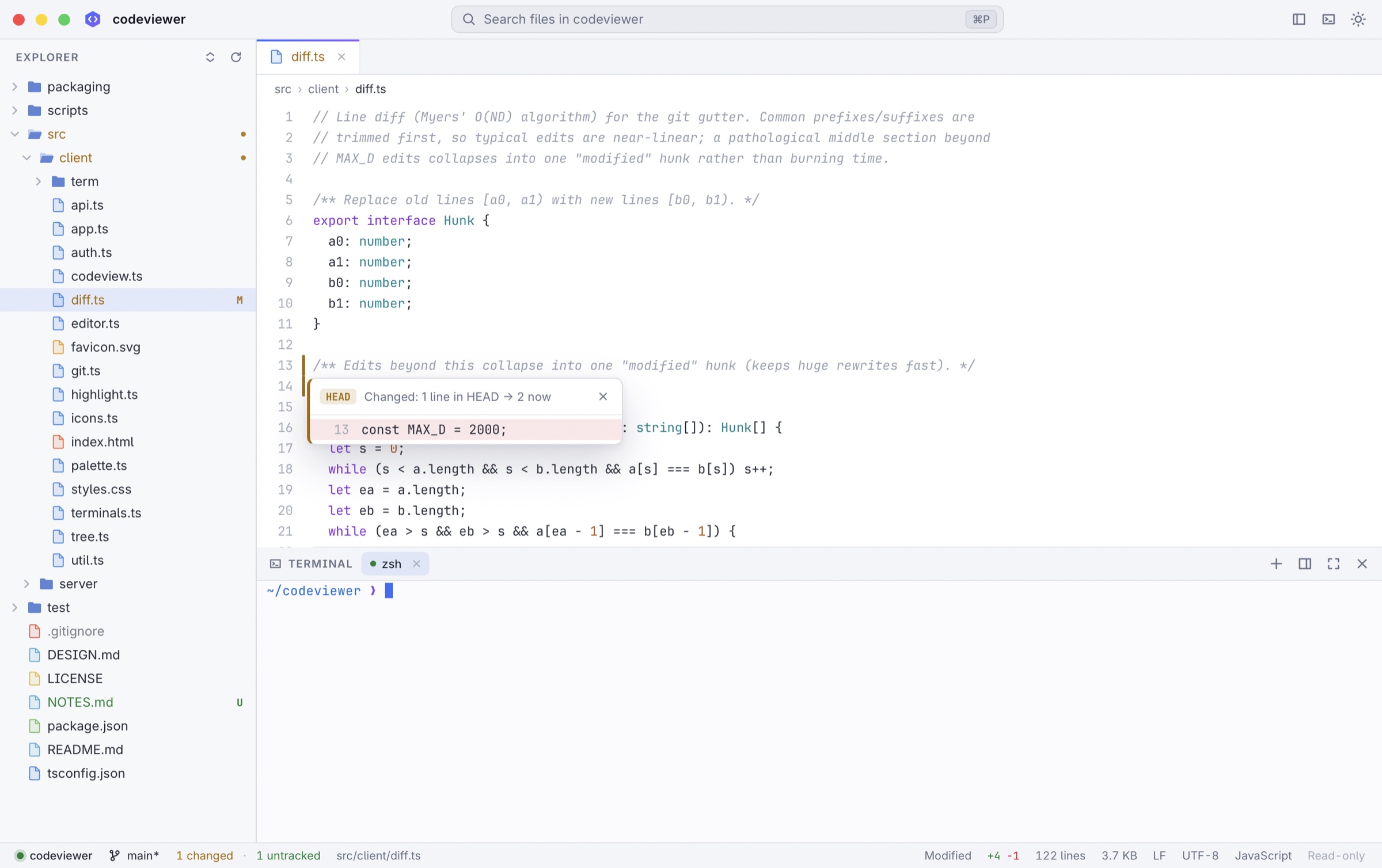Toggle the sidebar panel icon
The image size is (1382, 868).
pos(1299,20)
